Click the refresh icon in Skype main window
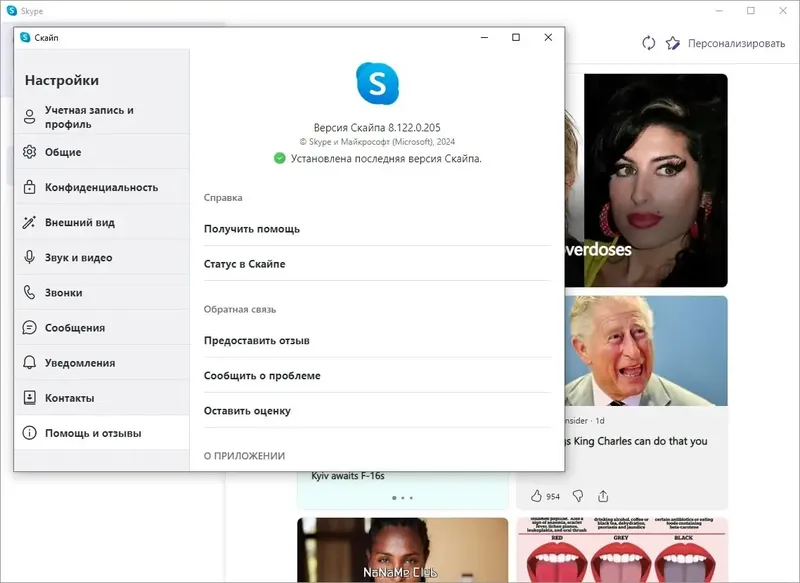This screenshot has height=583, width=800. pyautogui.click(x=648, y=43)
